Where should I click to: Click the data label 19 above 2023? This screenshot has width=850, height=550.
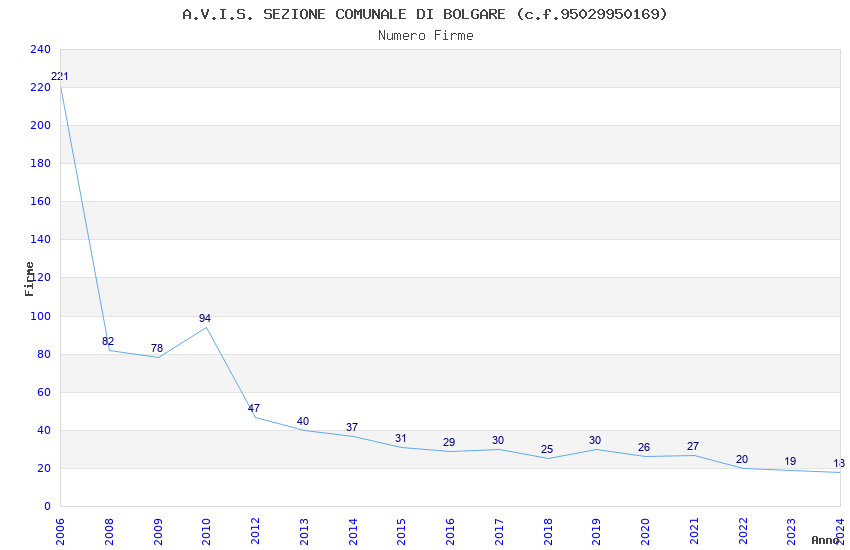(x=790, y=462)
